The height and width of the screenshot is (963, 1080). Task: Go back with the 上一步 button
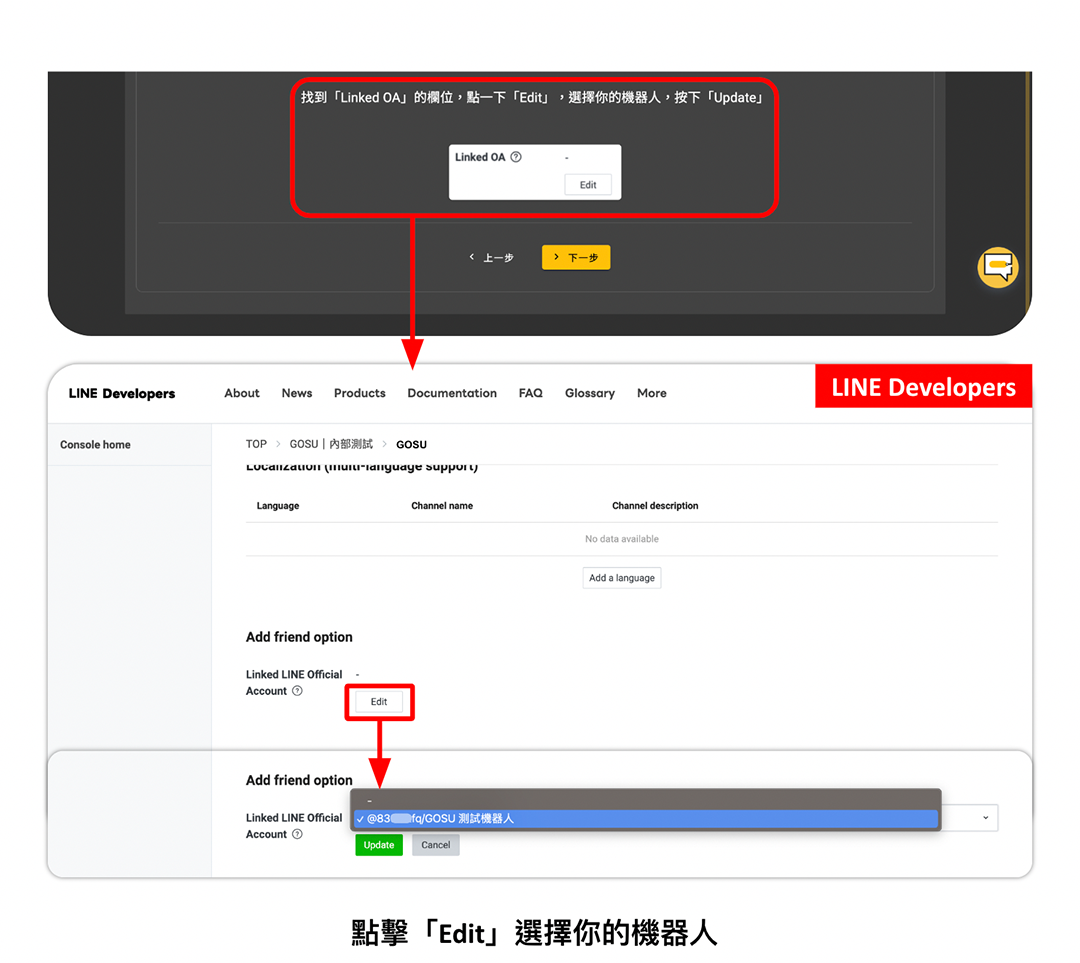click(x=492, y=258)
